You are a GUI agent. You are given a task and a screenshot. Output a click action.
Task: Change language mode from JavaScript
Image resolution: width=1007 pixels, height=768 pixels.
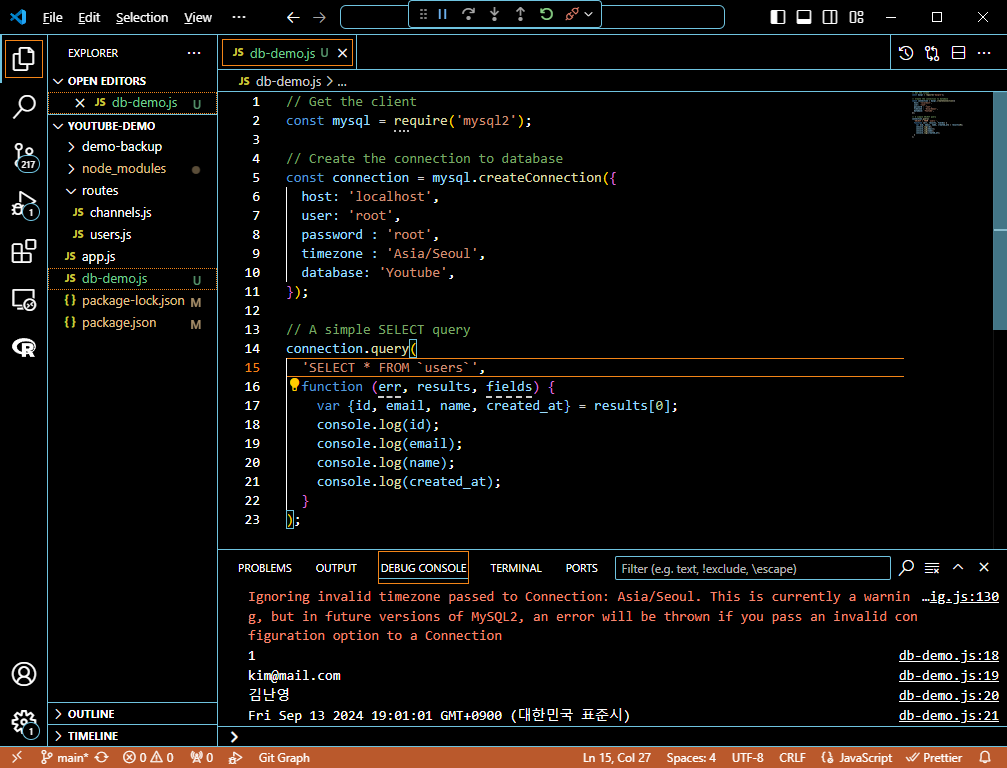click(x=865, y=758)
